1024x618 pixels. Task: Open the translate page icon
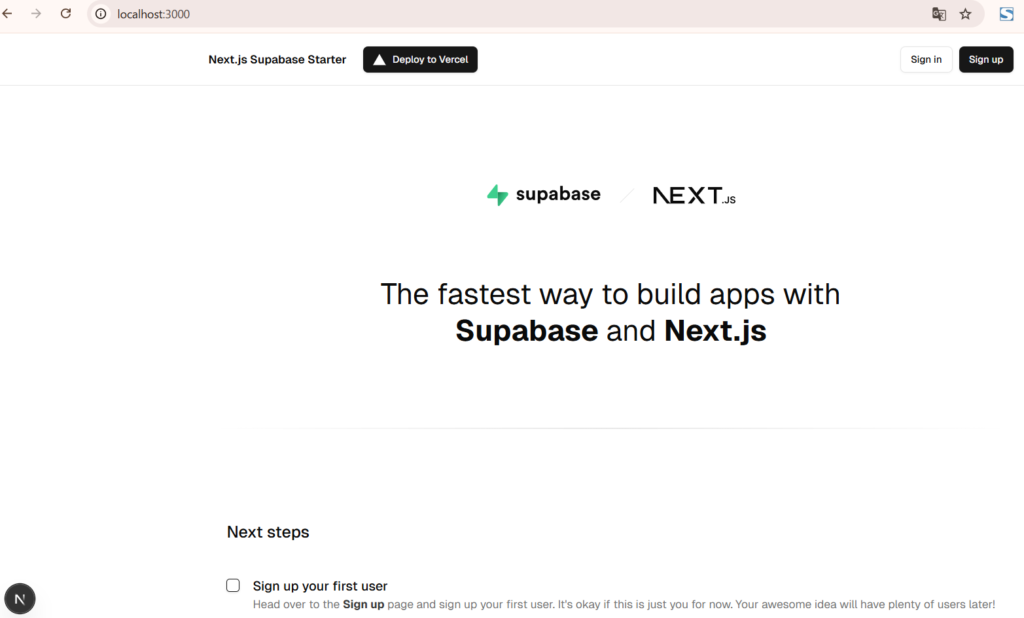point(938,14)
